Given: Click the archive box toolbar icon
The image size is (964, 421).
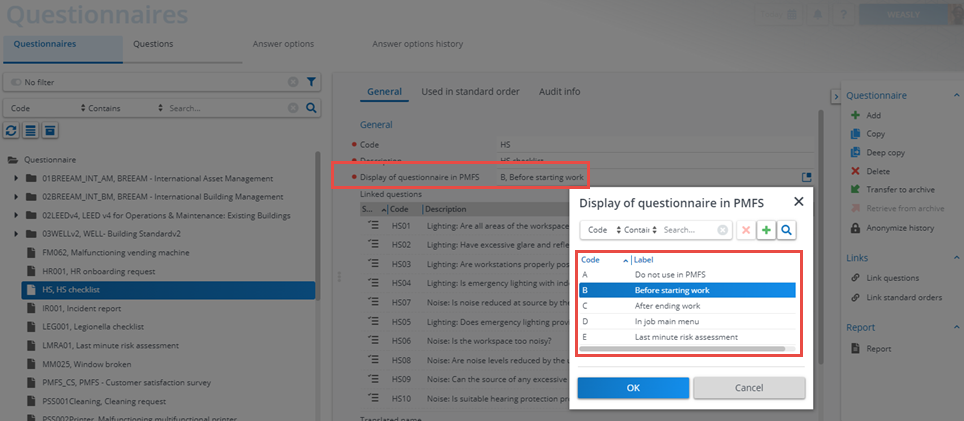Looking at the screenshot, I should (x=49, y=131).
